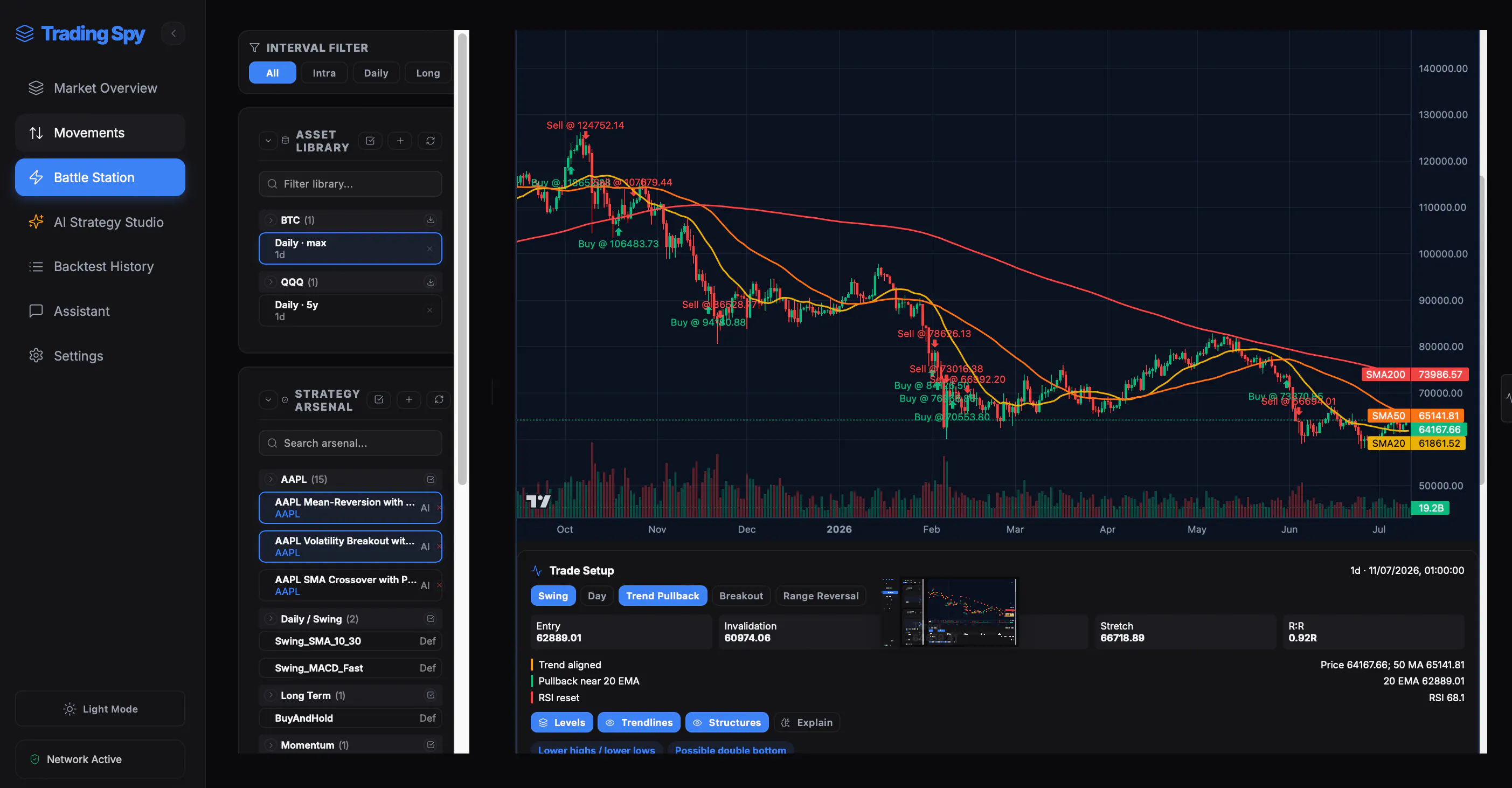Select the BuyAndHold strategy
This screenshot has width=1512, height=788.
tap(350, 718)
